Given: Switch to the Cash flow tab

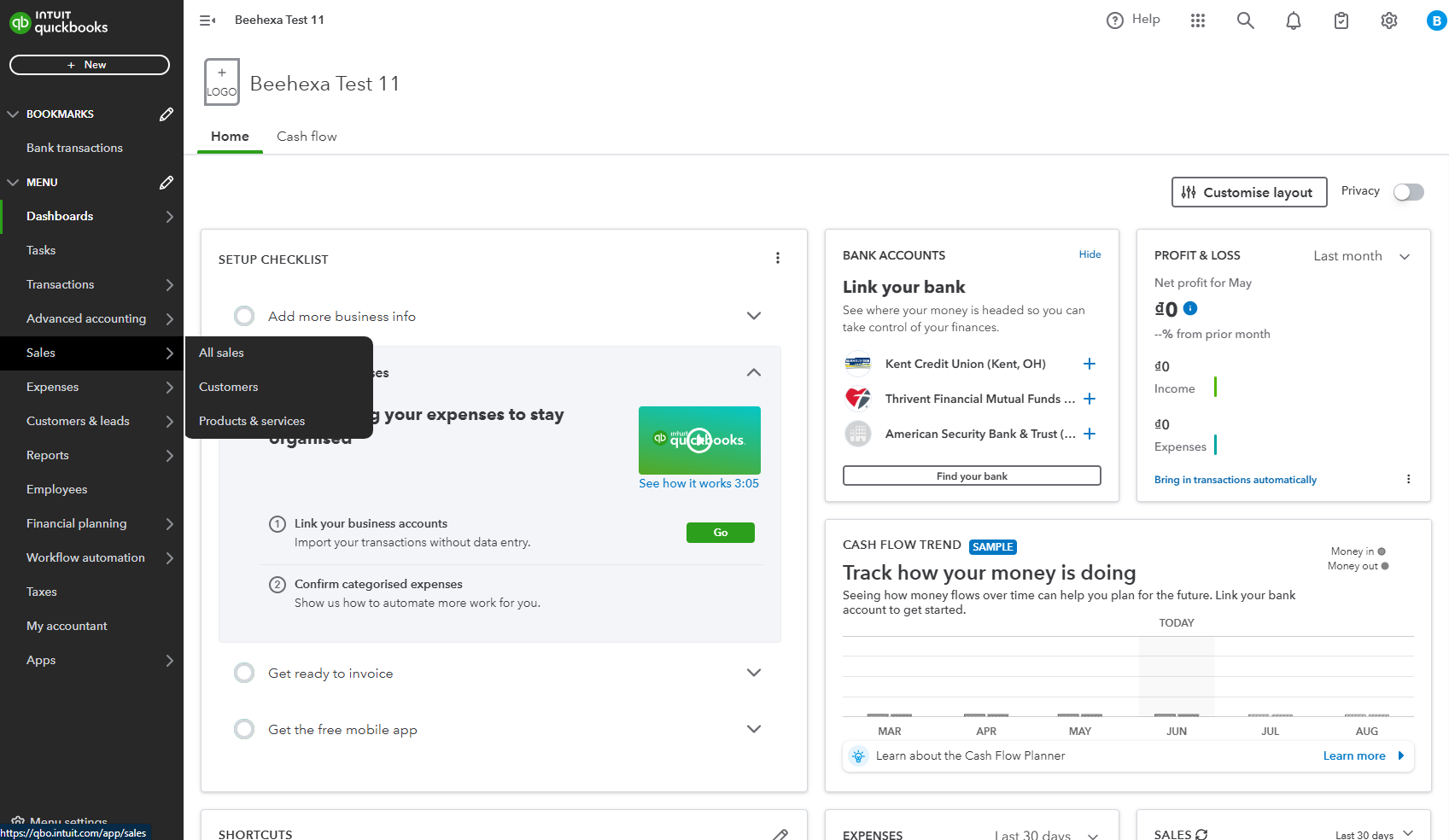Looking at the screenshot, I should pos(307,136).
